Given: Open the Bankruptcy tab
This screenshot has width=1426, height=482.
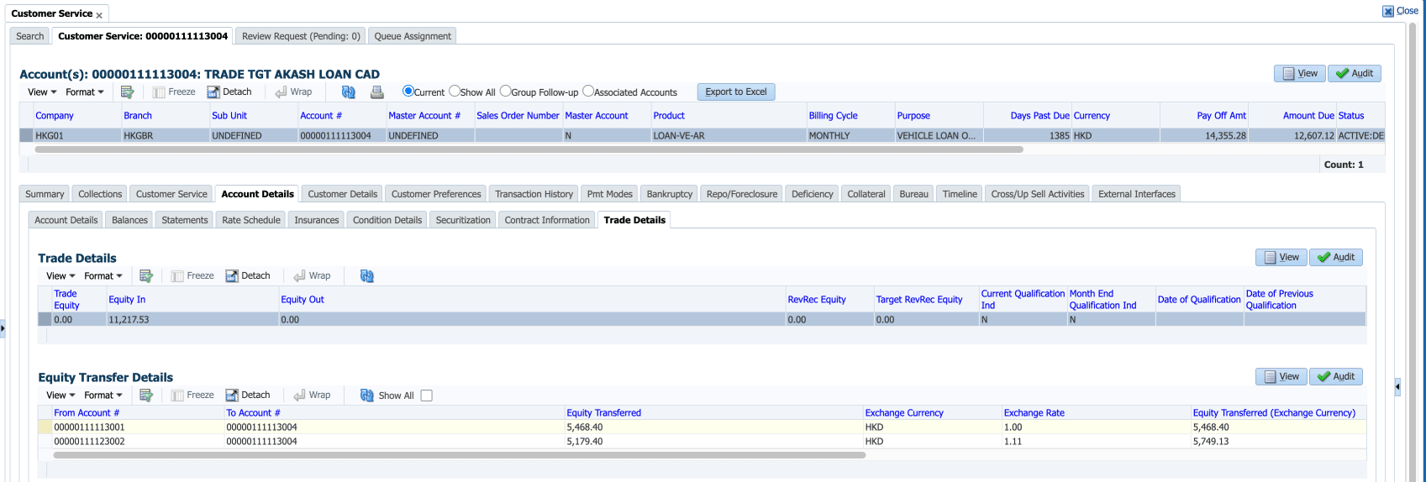Looking at the screenshot, I should pos(669,194).
